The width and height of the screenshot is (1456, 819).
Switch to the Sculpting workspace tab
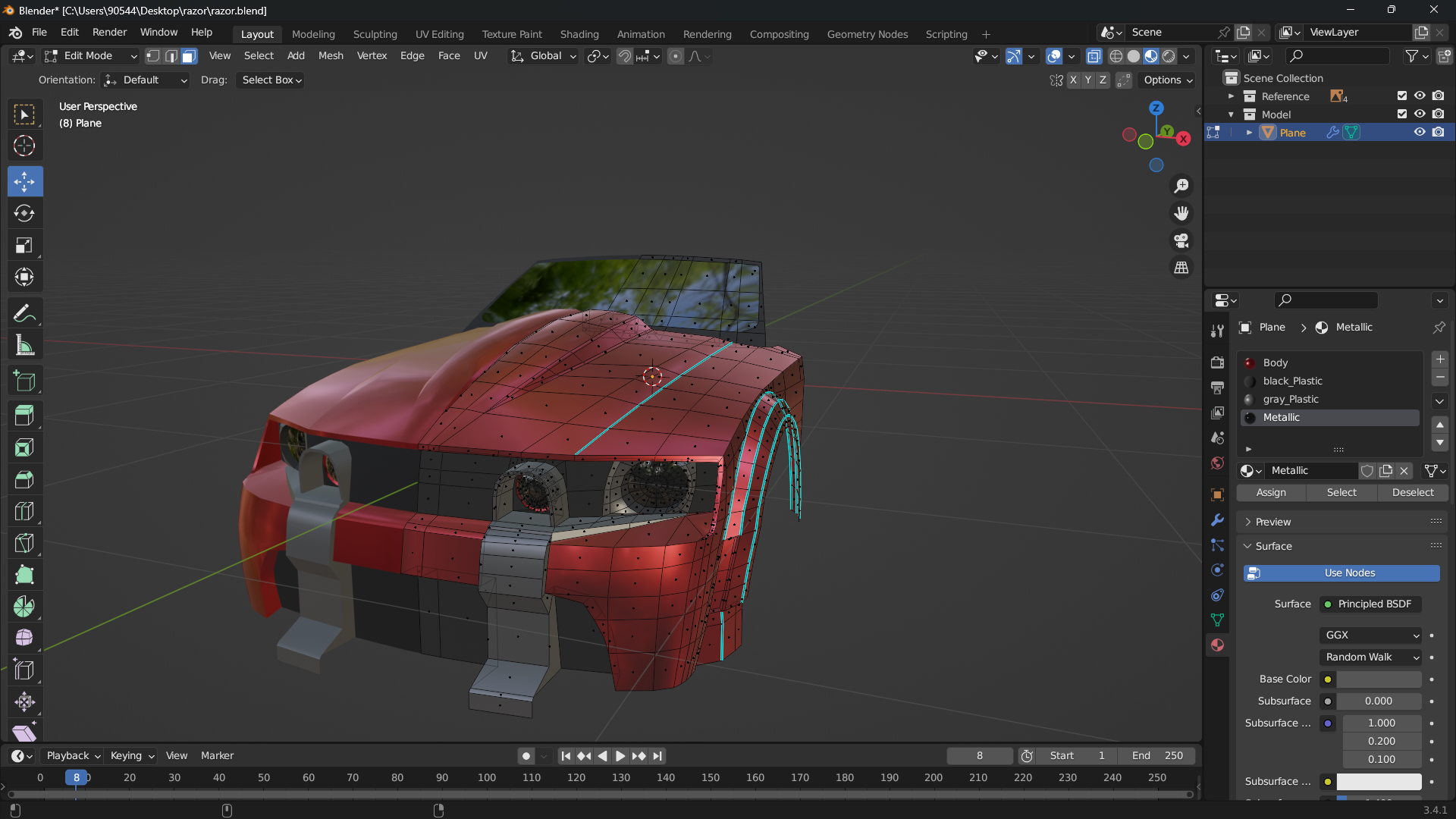click(x=375, y=34)
